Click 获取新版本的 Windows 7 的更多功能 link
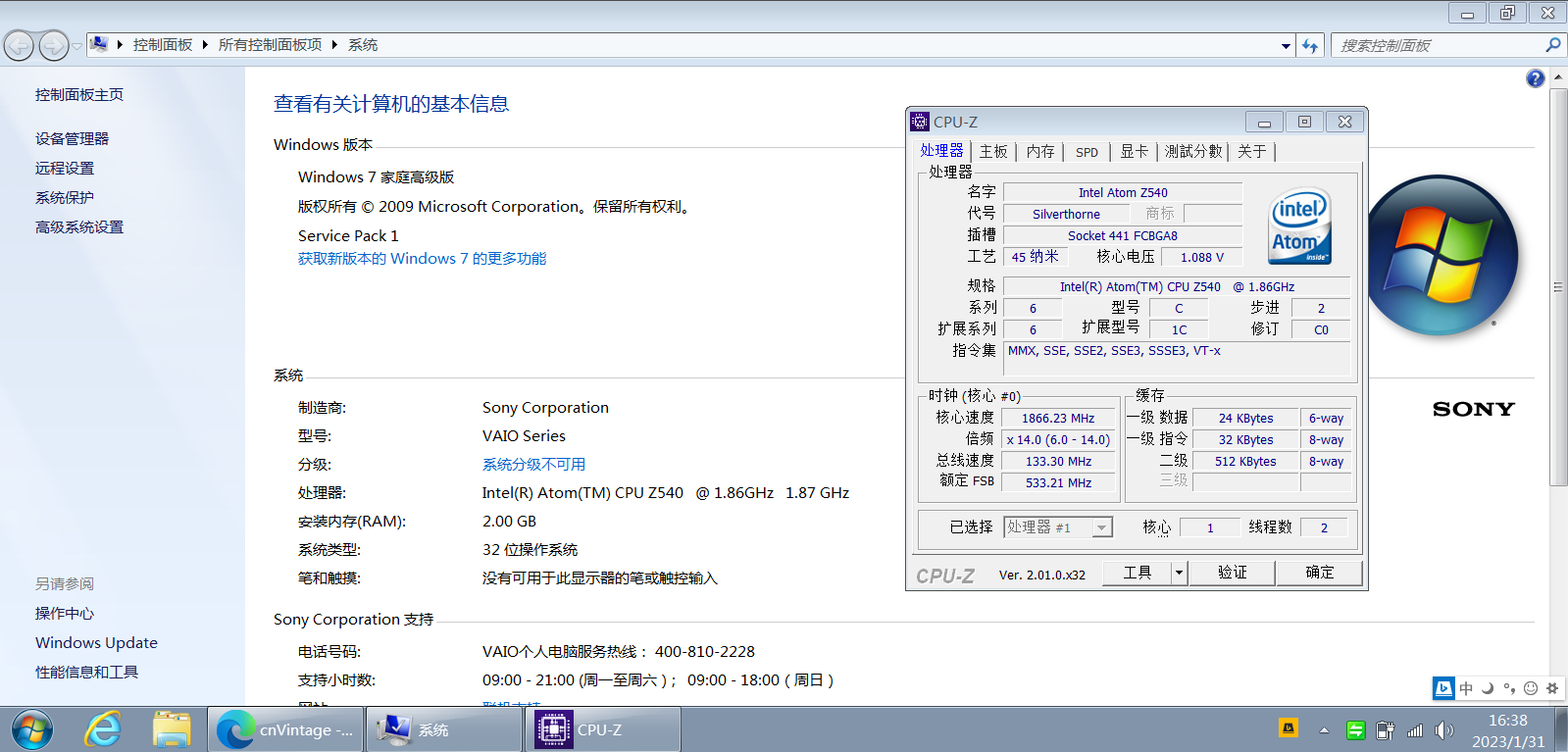1568x752 pixels. tap(423, 259)
